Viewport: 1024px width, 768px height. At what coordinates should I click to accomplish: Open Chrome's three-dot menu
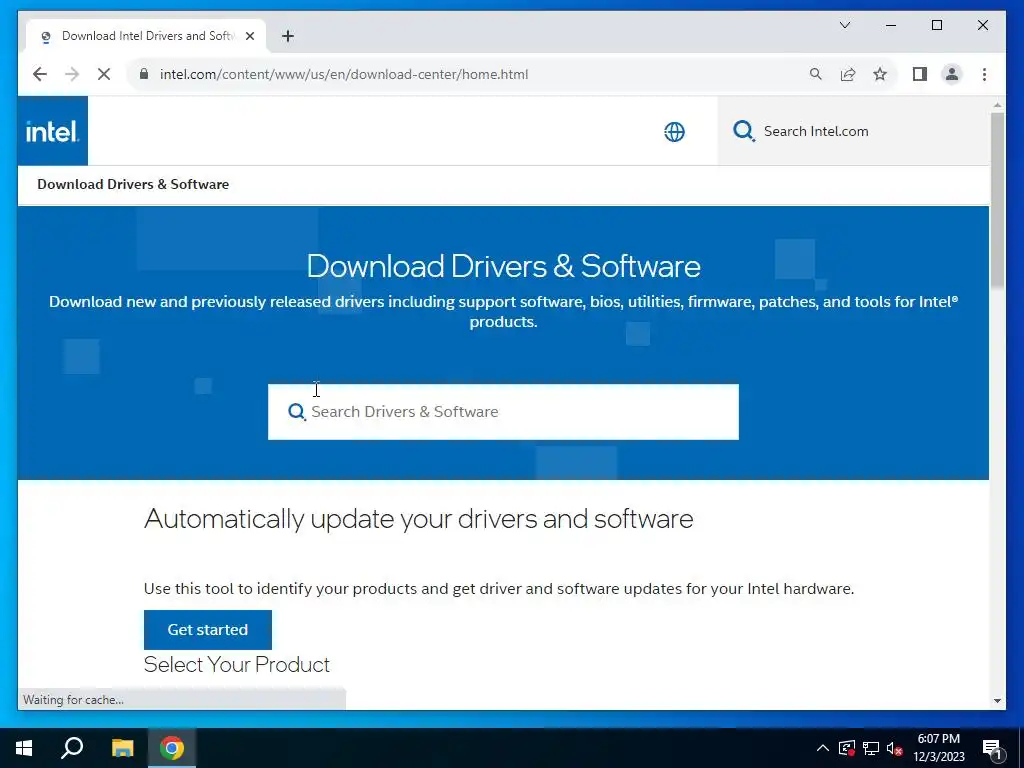[x=984, y=74]
